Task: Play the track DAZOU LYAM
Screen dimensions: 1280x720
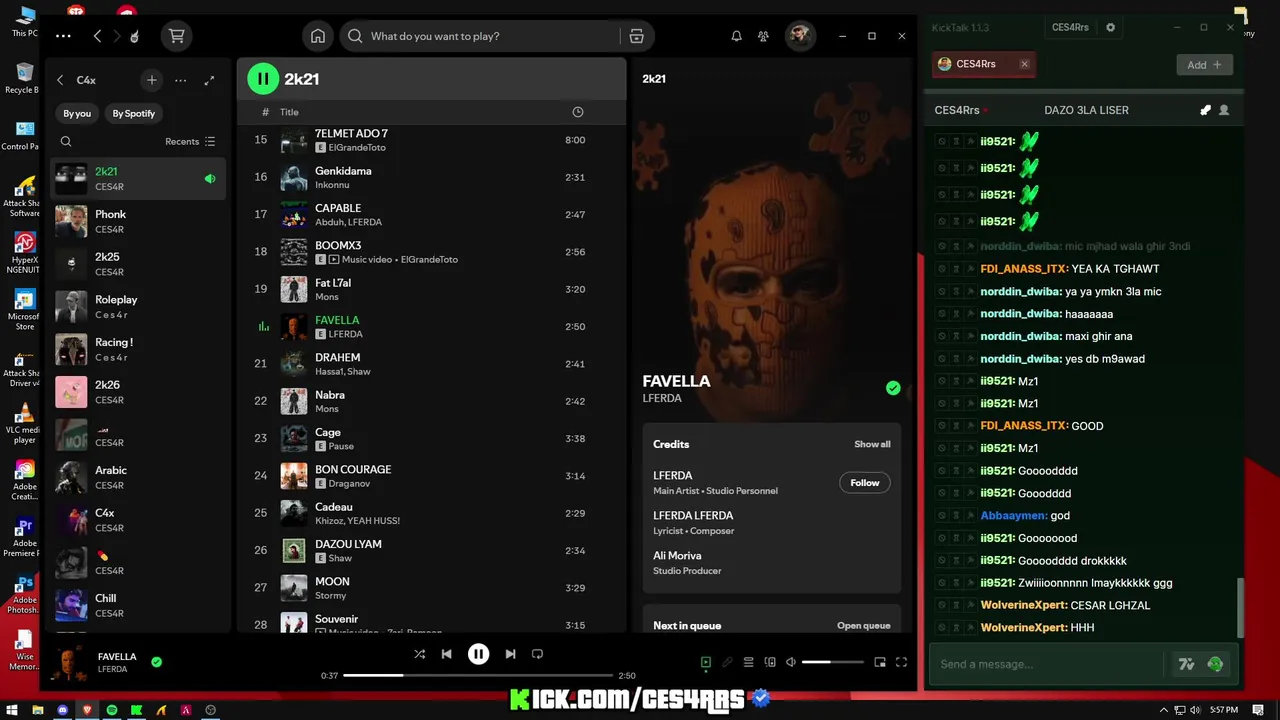Action: [430, 551]
